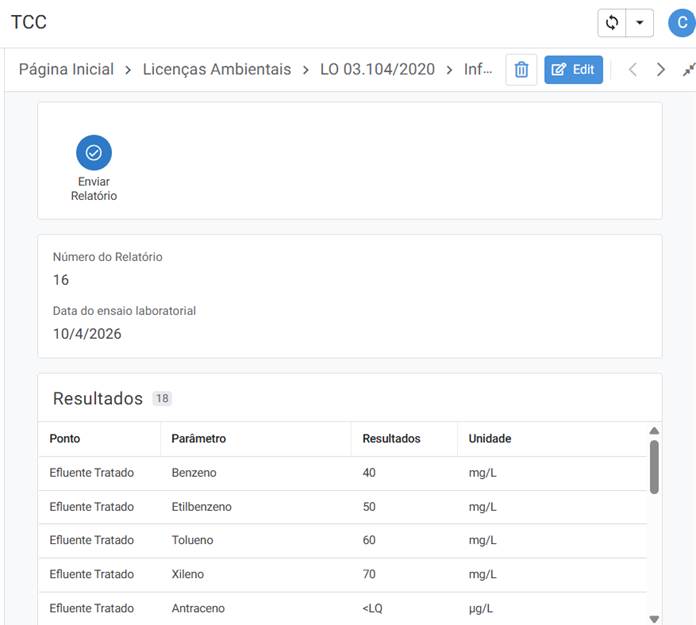
Task: Open Licenças Ambientais breadcrumb
Action: click(217, 69)
